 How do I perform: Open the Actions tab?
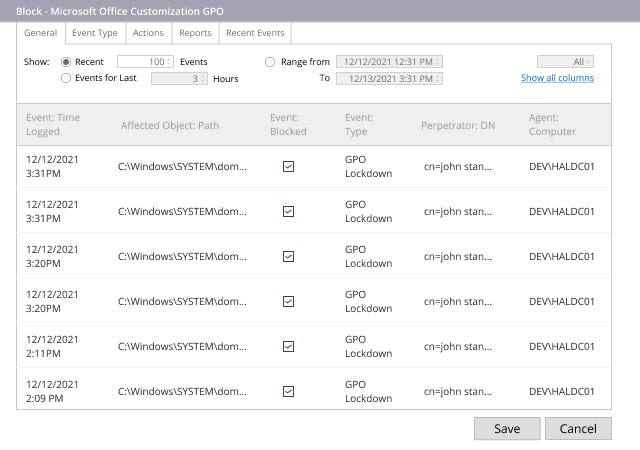[x=148, y=33]
